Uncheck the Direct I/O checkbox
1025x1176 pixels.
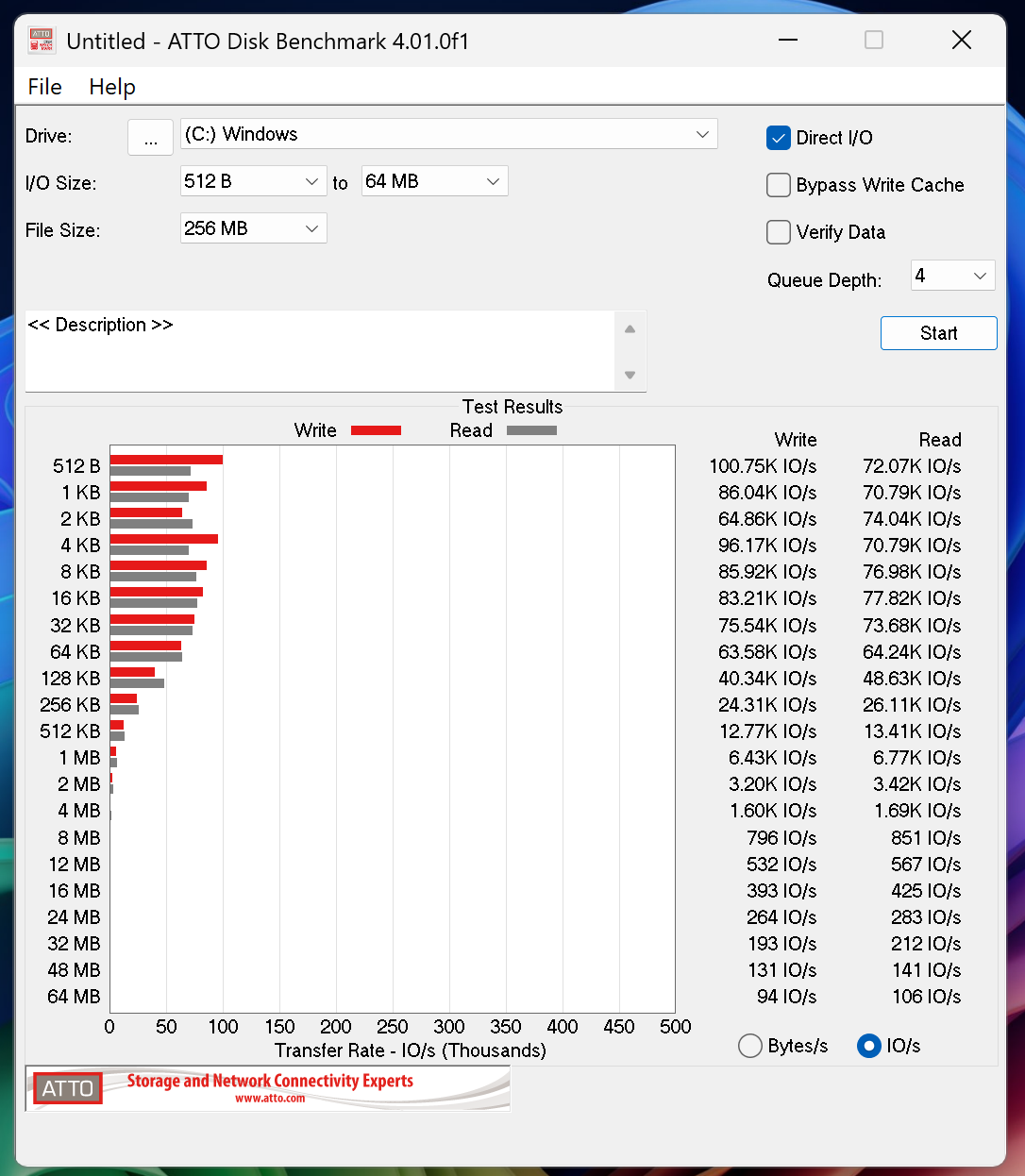tap(779, 138)
